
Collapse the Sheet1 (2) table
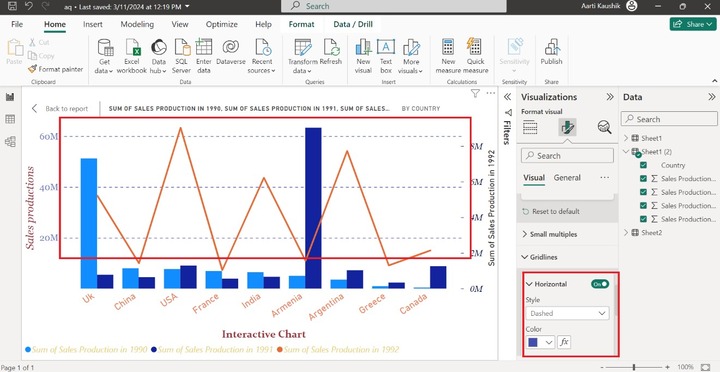pyautogui.click(x=626, y=151)
